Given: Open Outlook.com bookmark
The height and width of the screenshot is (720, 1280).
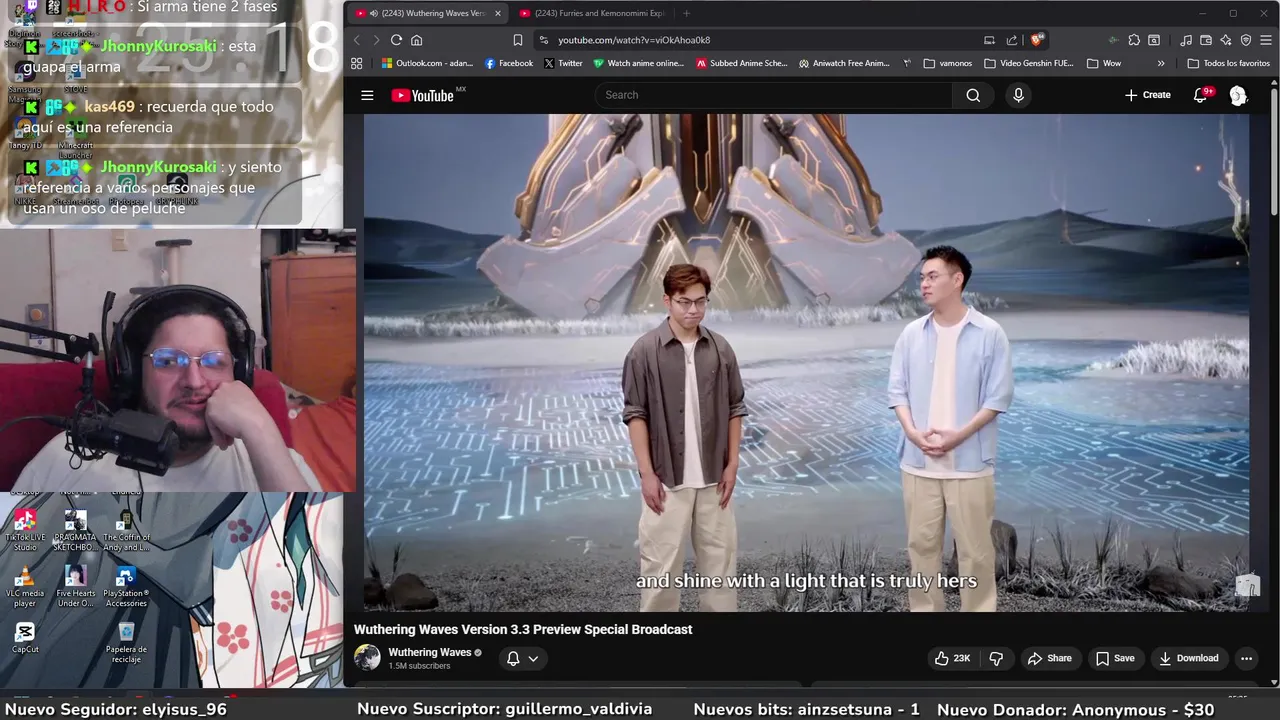Looking at the screenshot, I should tap(427, 63).
